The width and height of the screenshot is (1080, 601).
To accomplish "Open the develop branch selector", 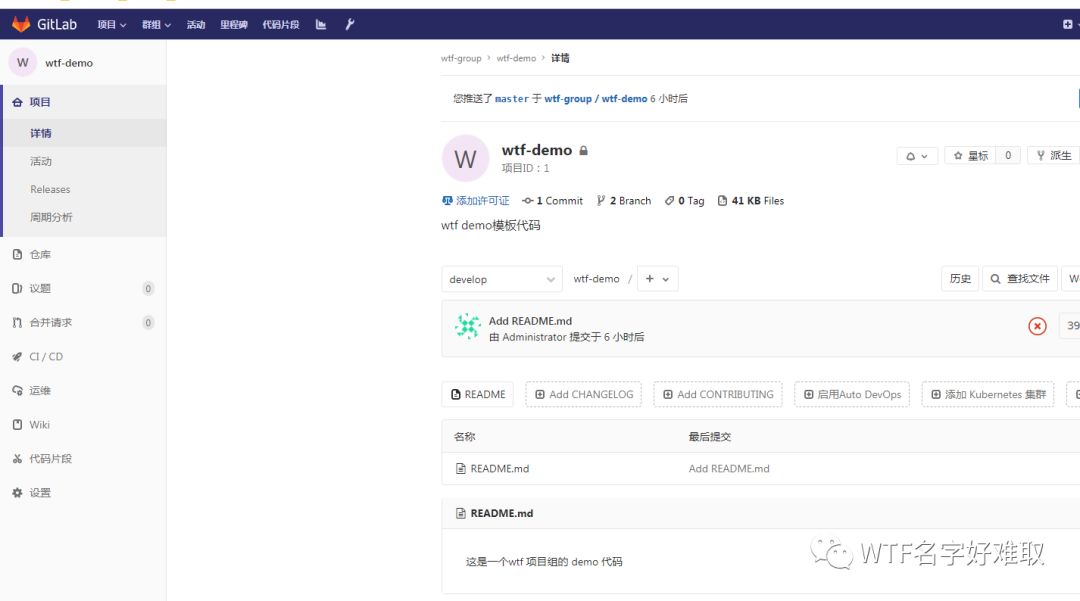I will click(x=501, y=280).
